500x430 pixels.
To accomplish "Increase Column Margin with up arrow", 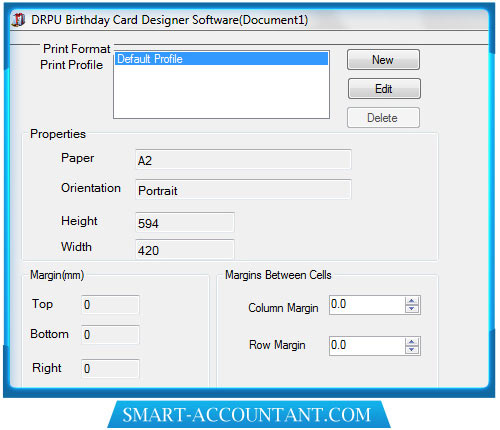I will 412,301.
